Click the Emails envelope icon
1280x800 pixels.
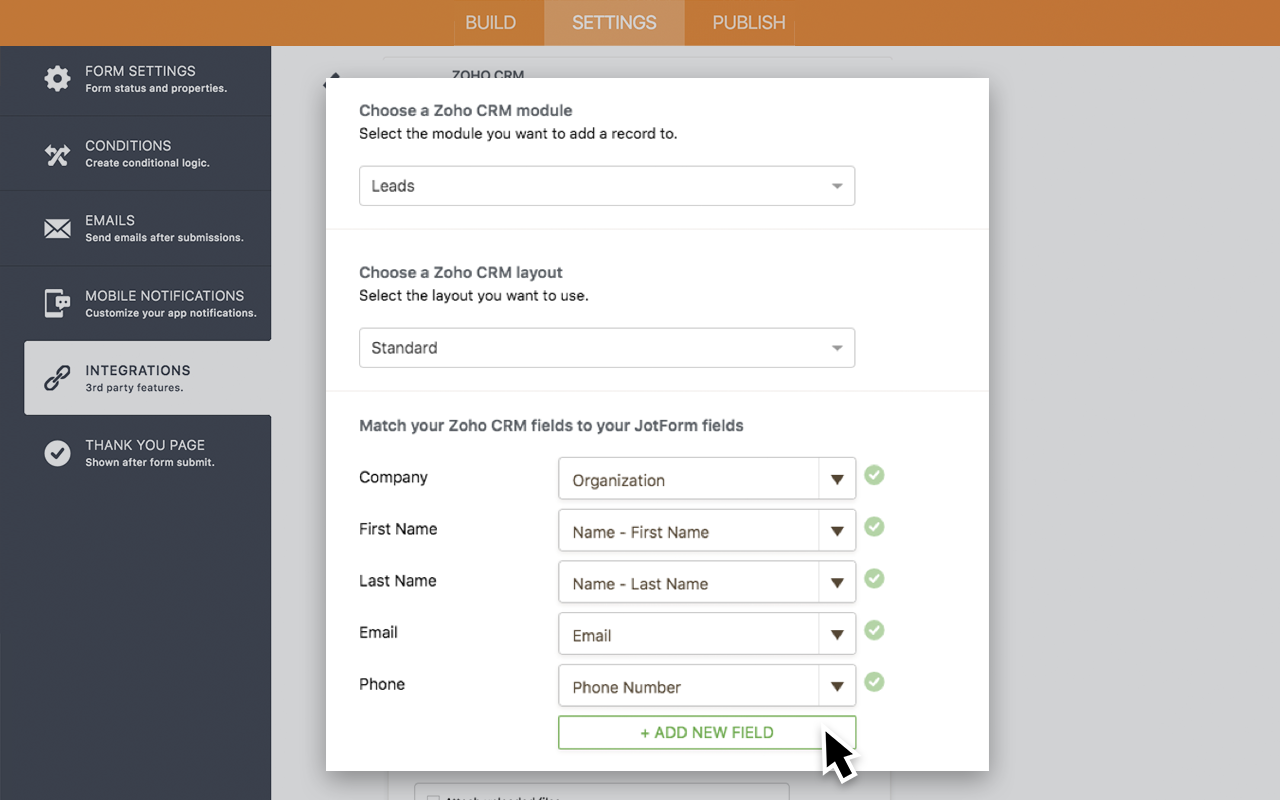(x=58, y=229)
